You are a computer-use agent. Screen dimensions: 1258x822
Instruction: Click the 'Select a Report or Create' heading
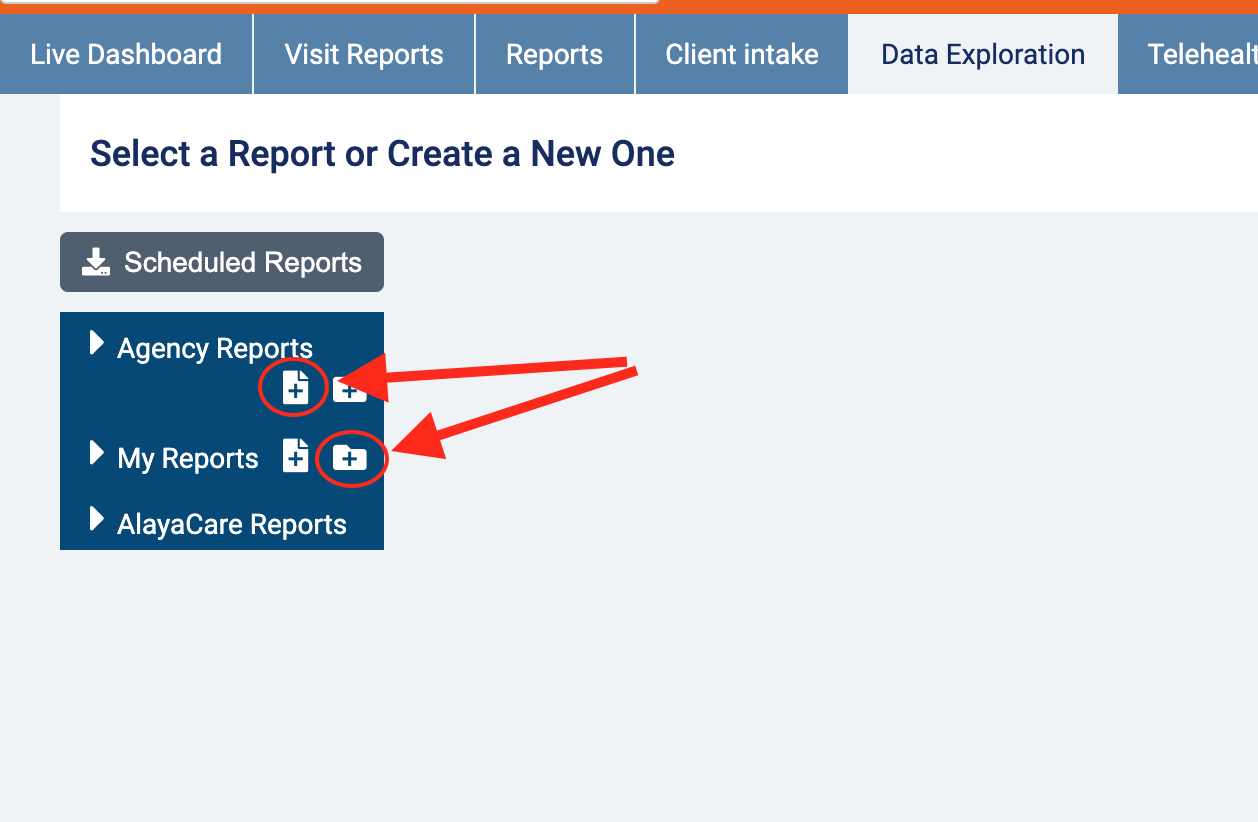(382, 154)
